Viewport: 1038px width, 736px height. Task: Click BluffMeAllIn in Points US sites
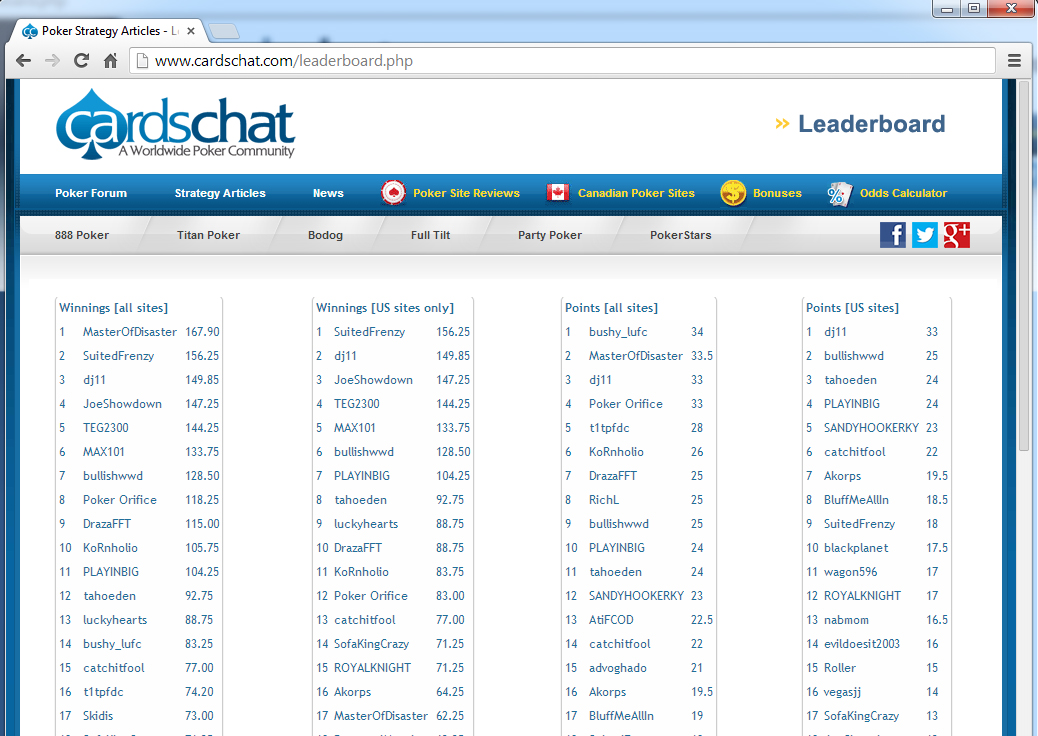pyautogui.click(x=856, y=500)
